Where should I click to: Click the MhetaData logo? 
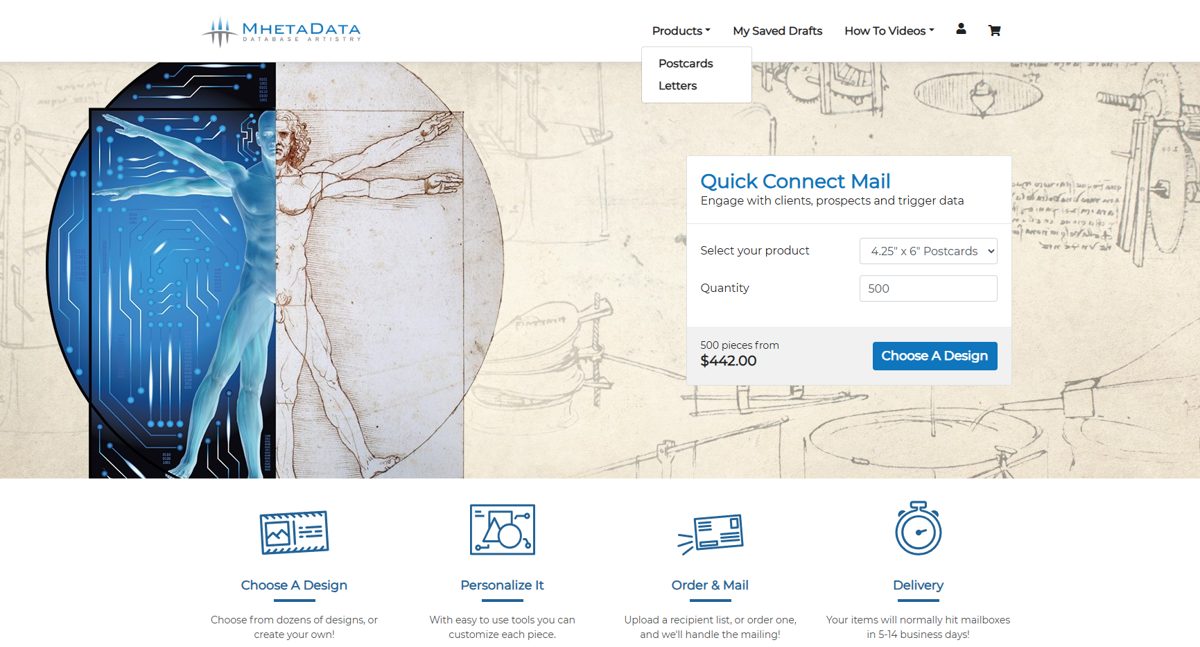281,31
